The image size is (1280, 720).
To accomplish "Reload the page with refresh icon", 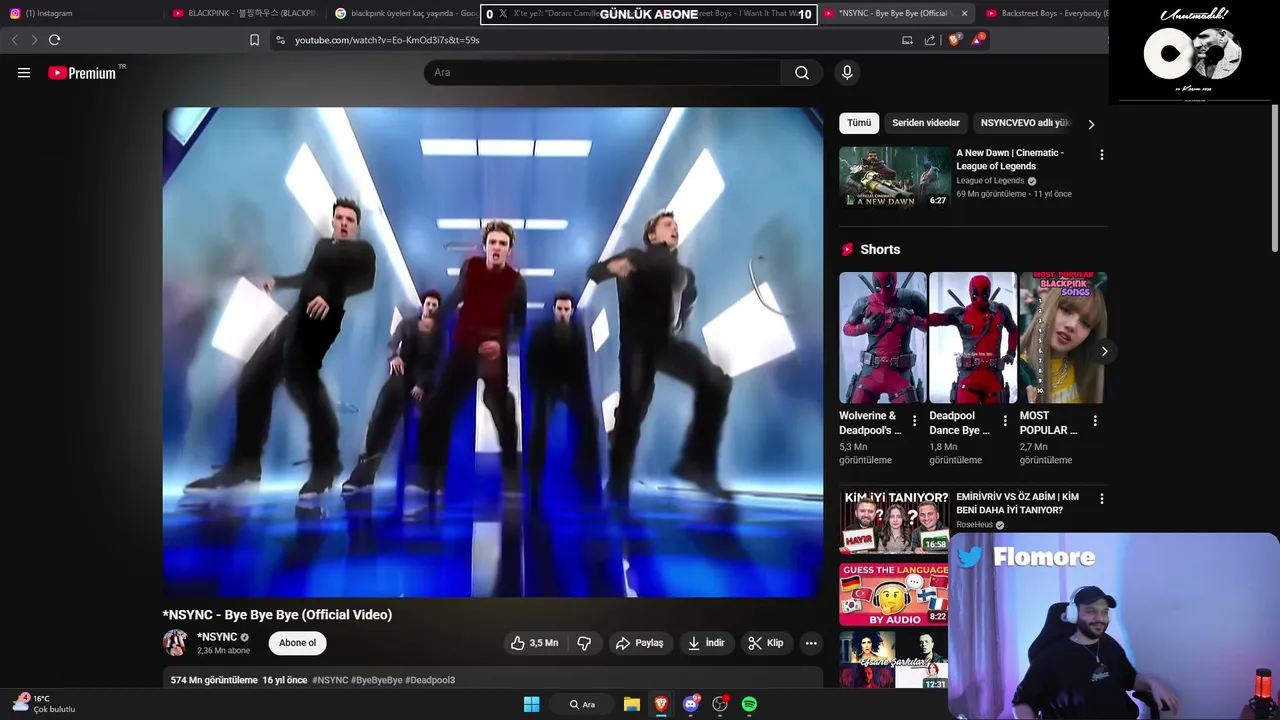I will click(x=54, y=40).
